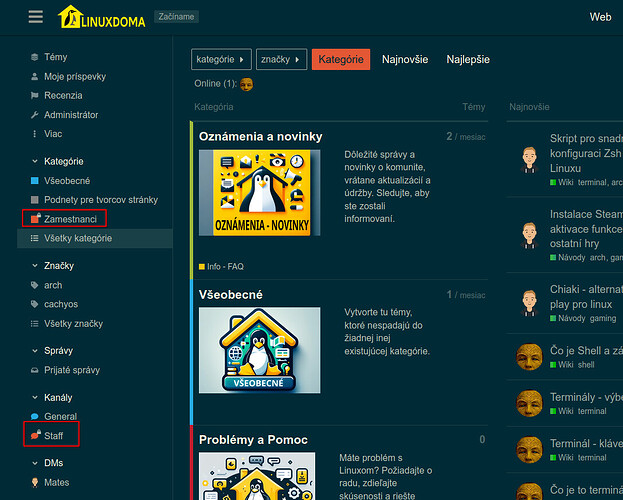The height and width of the screenshot is (500, 623).
Task: Open the Instalace Steam topic title
Action: click(586, 229)
